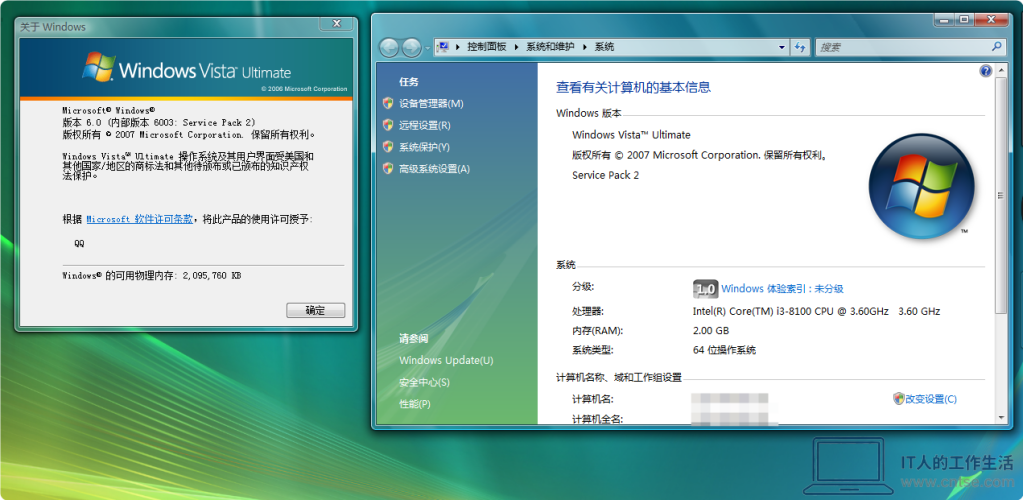Click 确定 button in 关于 Windows dialog
Viewport: 1023px width, 500px height.
[x=315, y=311]
